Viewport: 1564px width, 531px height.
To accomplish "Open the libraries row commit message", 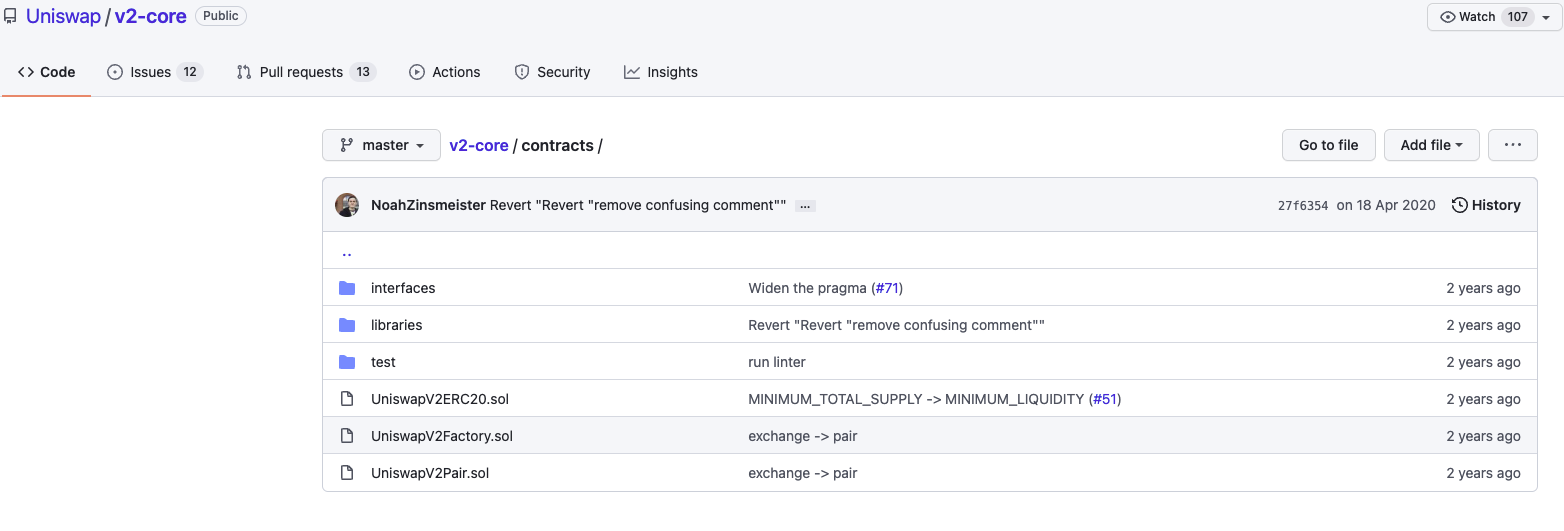I will coord(896,325).
